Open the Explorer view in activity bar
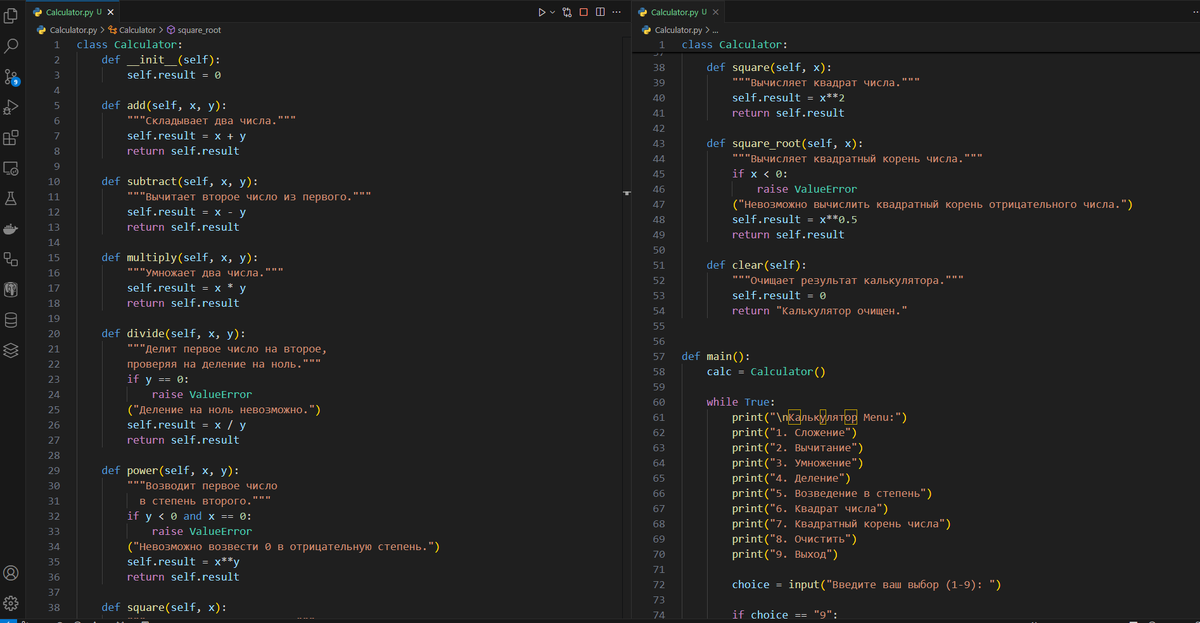Viewport: 1200px width, 623px height. pos(12,15)
